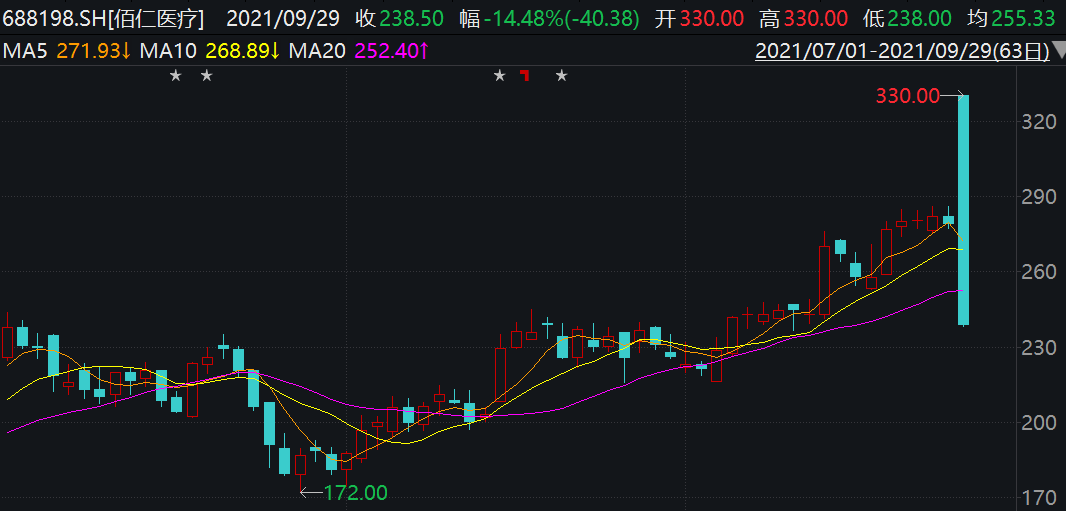Click the 2021/09/29 date in the header

pos(283,19)
